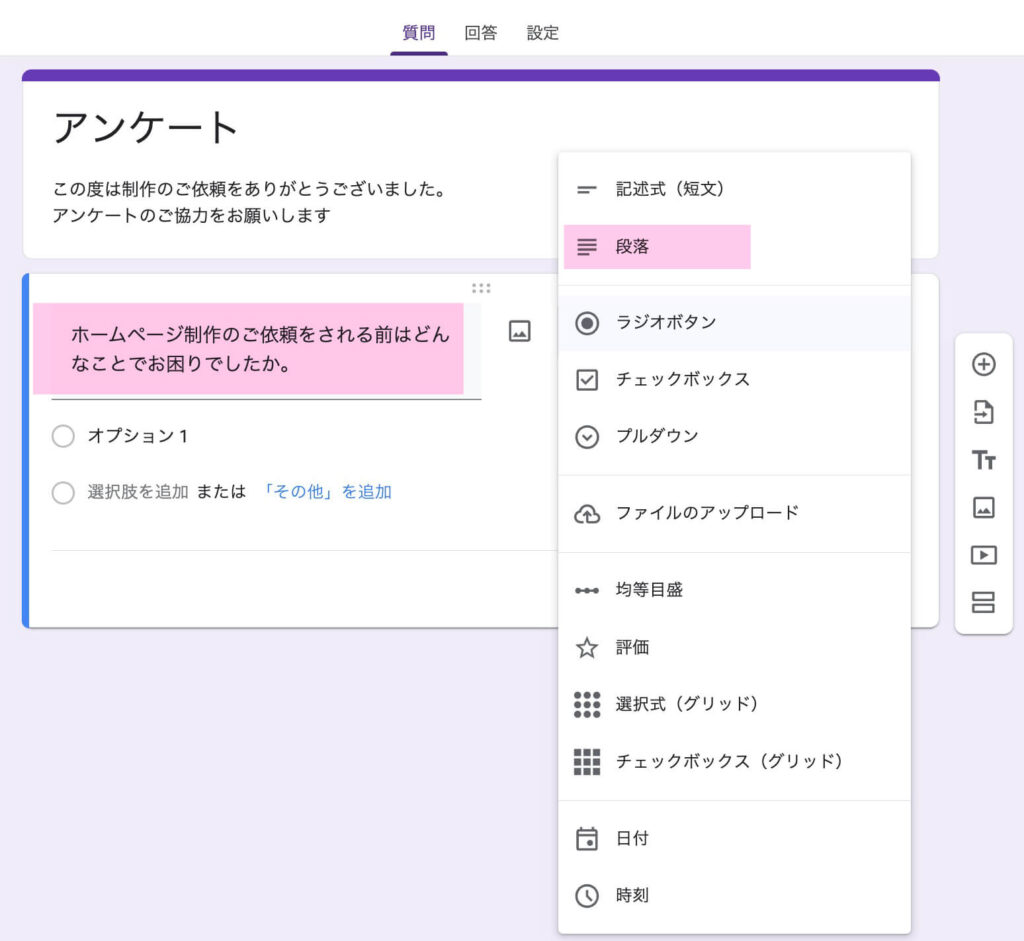Click the 選択肢を追加 add option field
Viewport: 1024px width, 941px height.
click(138, 492)
